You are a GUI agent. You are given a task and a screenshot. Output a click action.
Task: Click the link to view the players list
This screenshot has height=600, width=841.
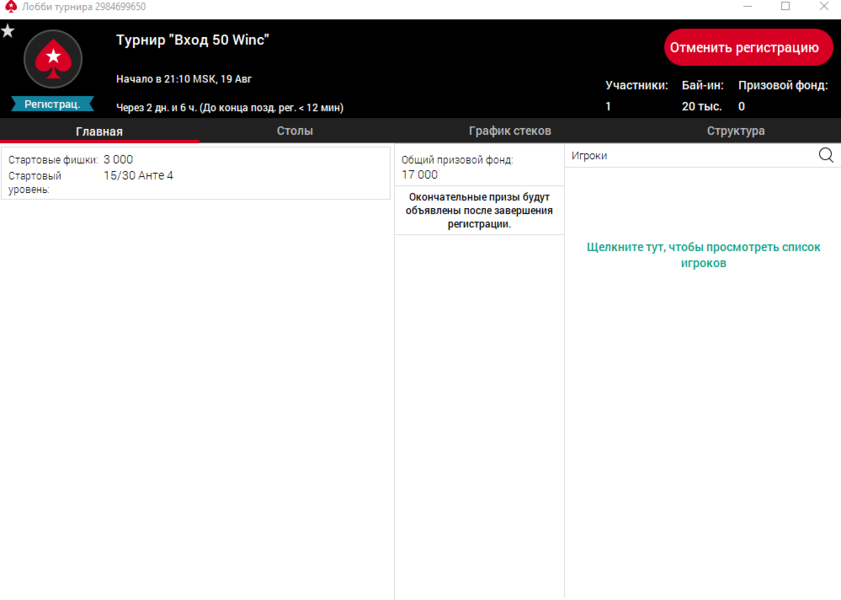point(703,255)
